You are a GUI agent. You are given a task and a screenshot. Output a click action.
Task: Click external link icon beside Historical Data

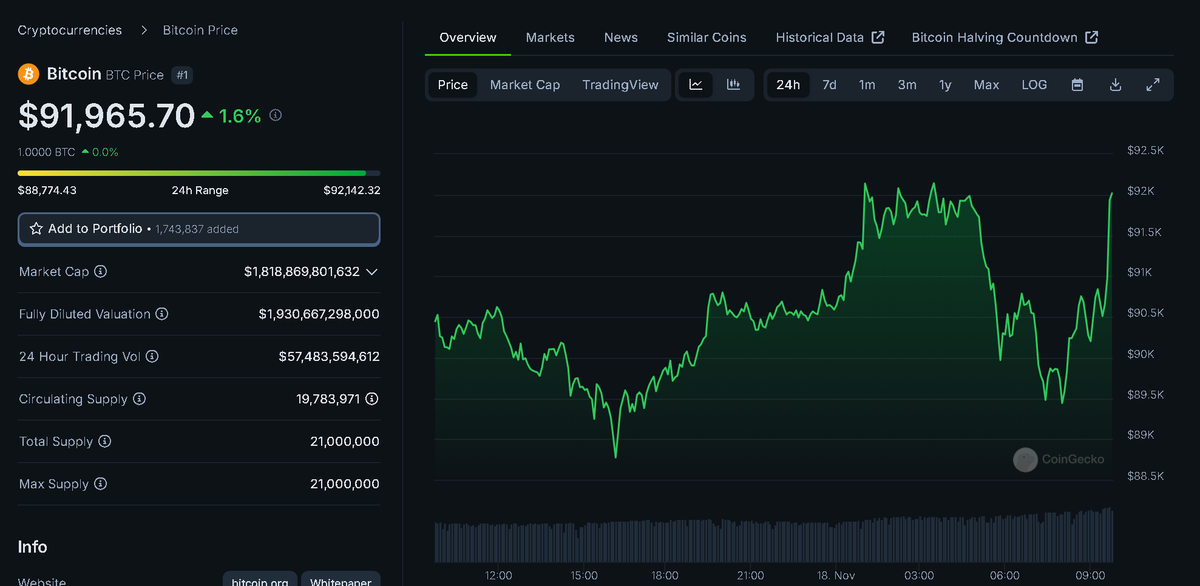pyautogui.click(x=878, y=37)
